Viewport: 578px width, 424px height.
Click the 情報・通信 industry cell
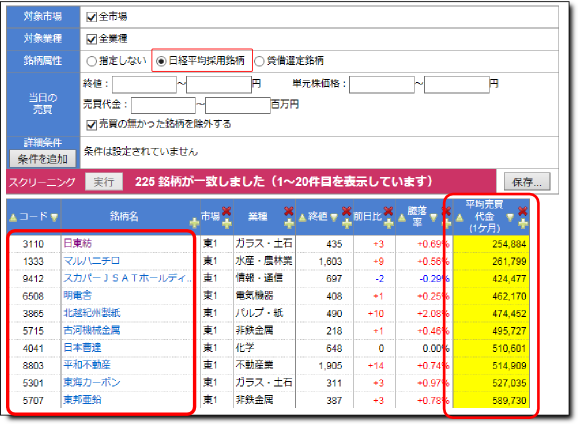point(259,278)
